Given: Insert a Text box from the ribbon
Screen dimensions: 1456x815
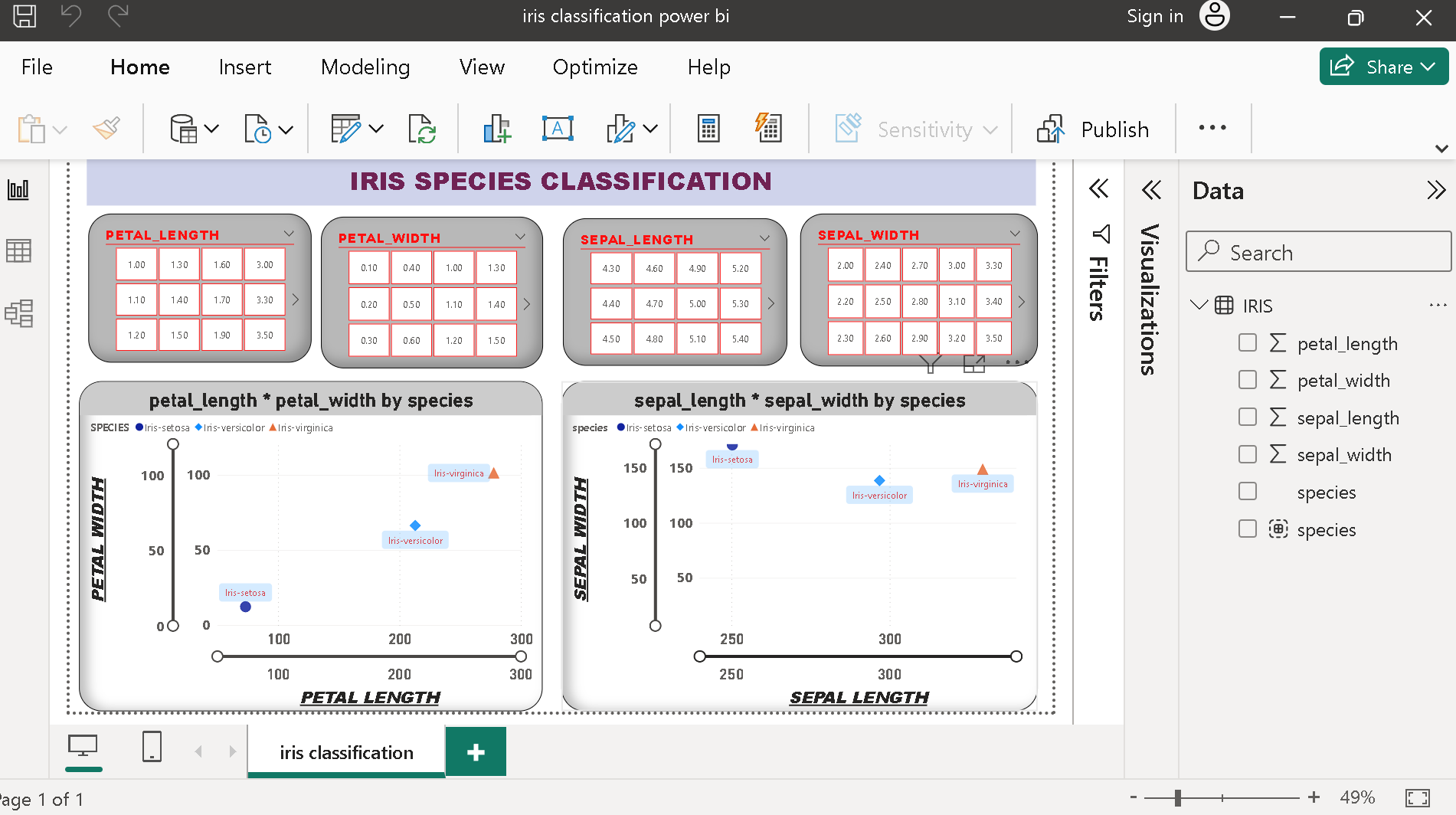Looking at the screenshot, I should pos(557,128).
